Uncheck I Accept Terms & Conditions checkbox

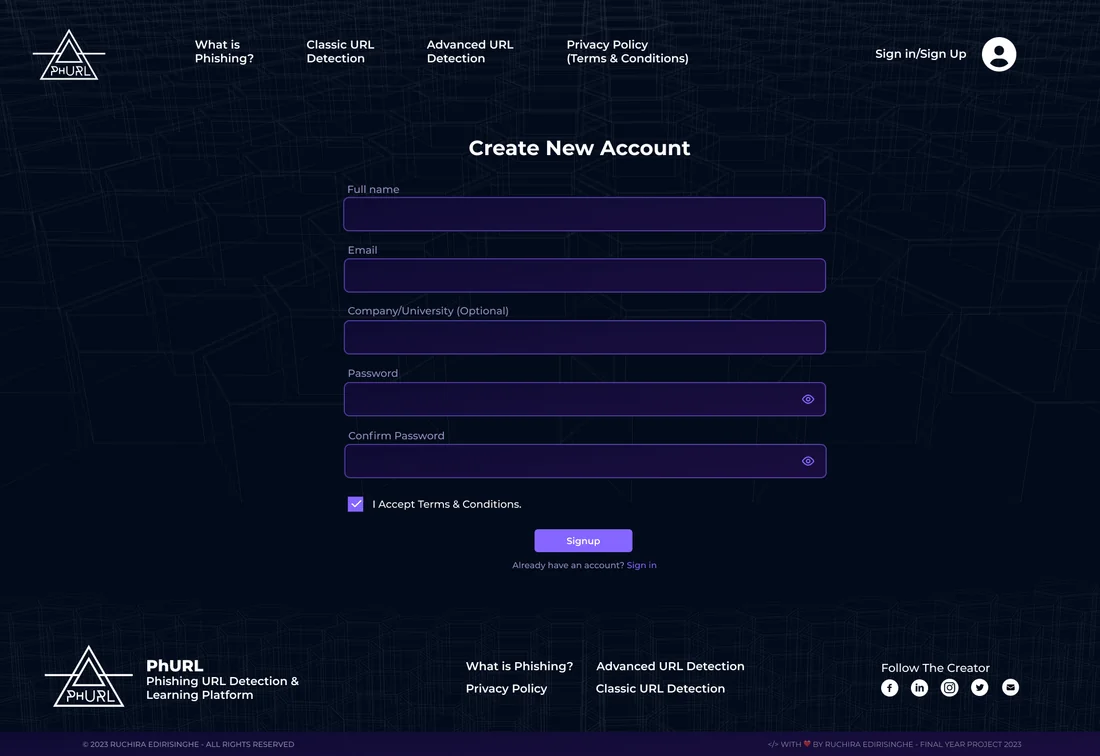[x=356, y=504]
